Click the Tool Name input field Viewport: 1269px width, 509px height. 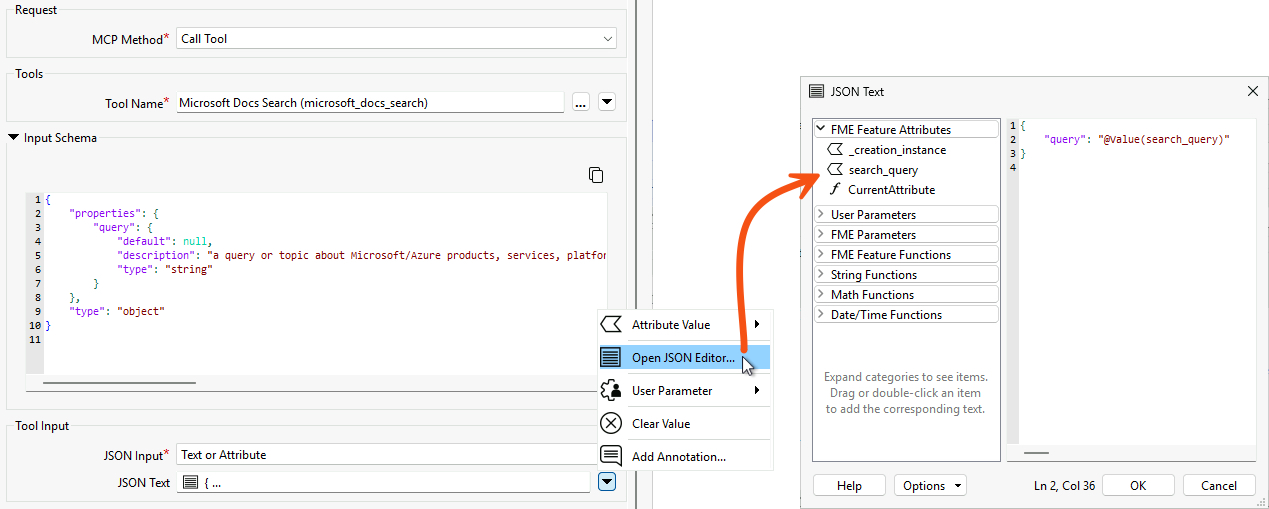click(371, 102)
